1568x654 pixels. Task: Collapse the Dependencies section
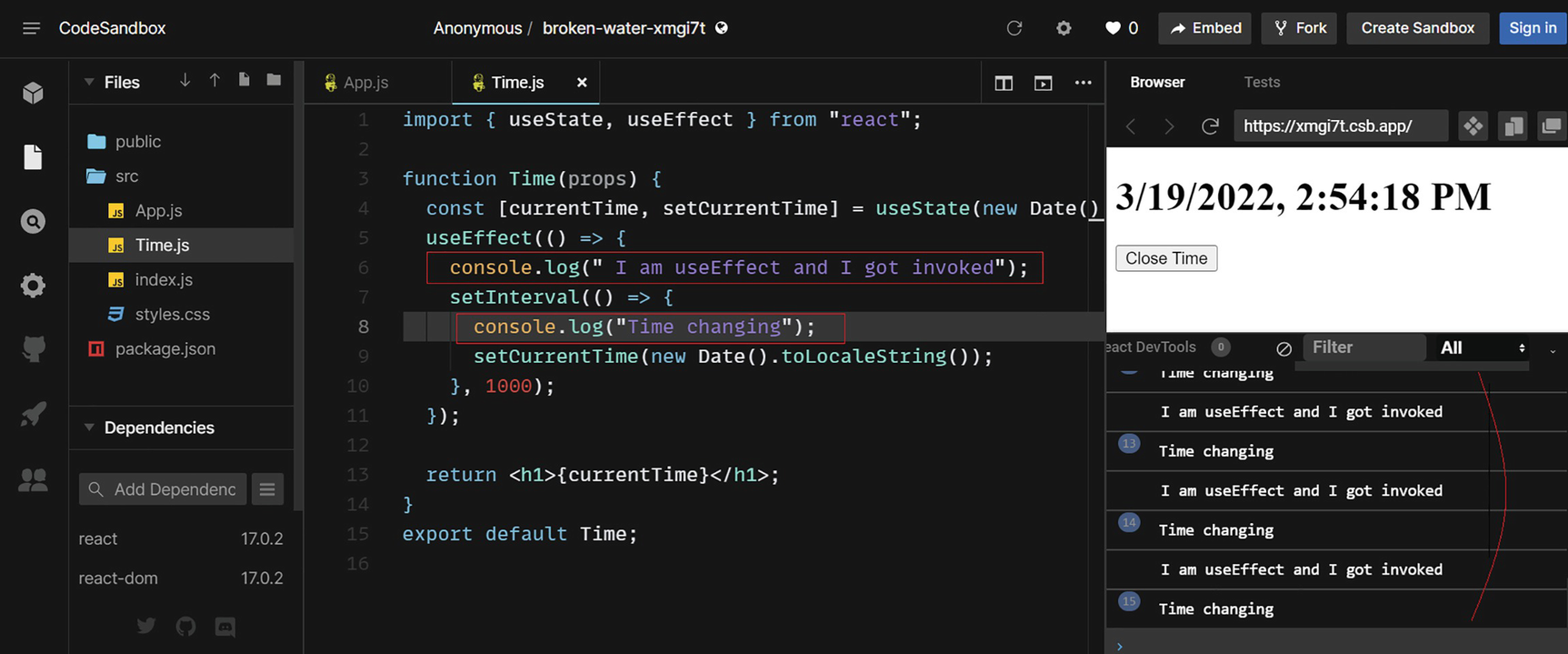point(89,428)
